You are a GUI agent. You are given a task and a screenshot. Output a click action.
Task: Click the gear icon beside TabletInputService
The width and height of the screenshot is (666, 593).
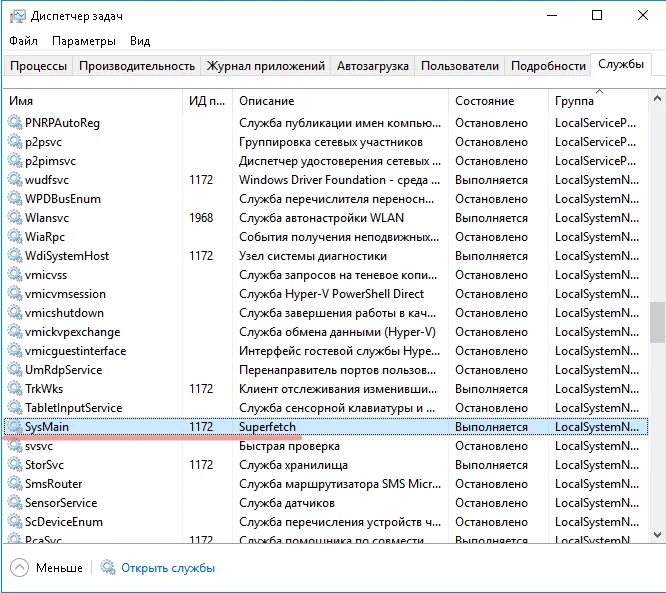point(15,408)
